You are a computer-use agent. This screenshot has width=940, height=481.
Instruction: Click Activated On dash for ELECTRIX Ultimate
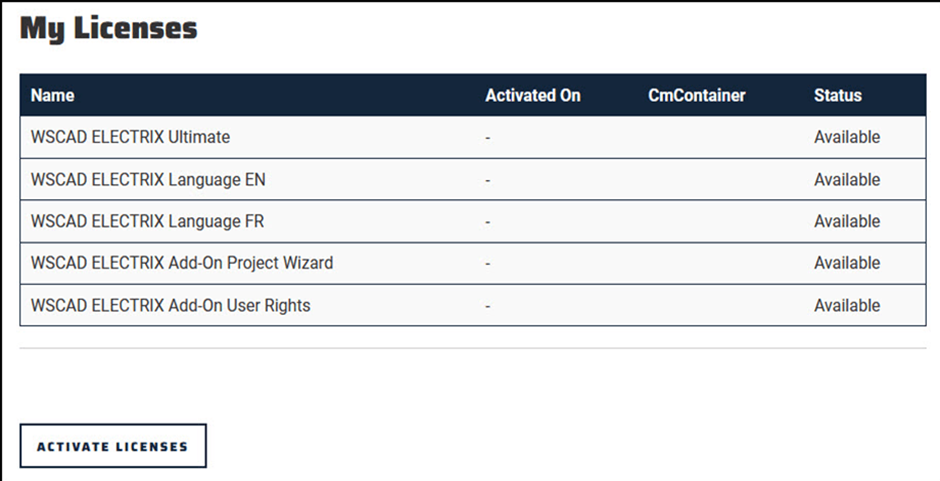pyautogui.click(x=488, y=139)
